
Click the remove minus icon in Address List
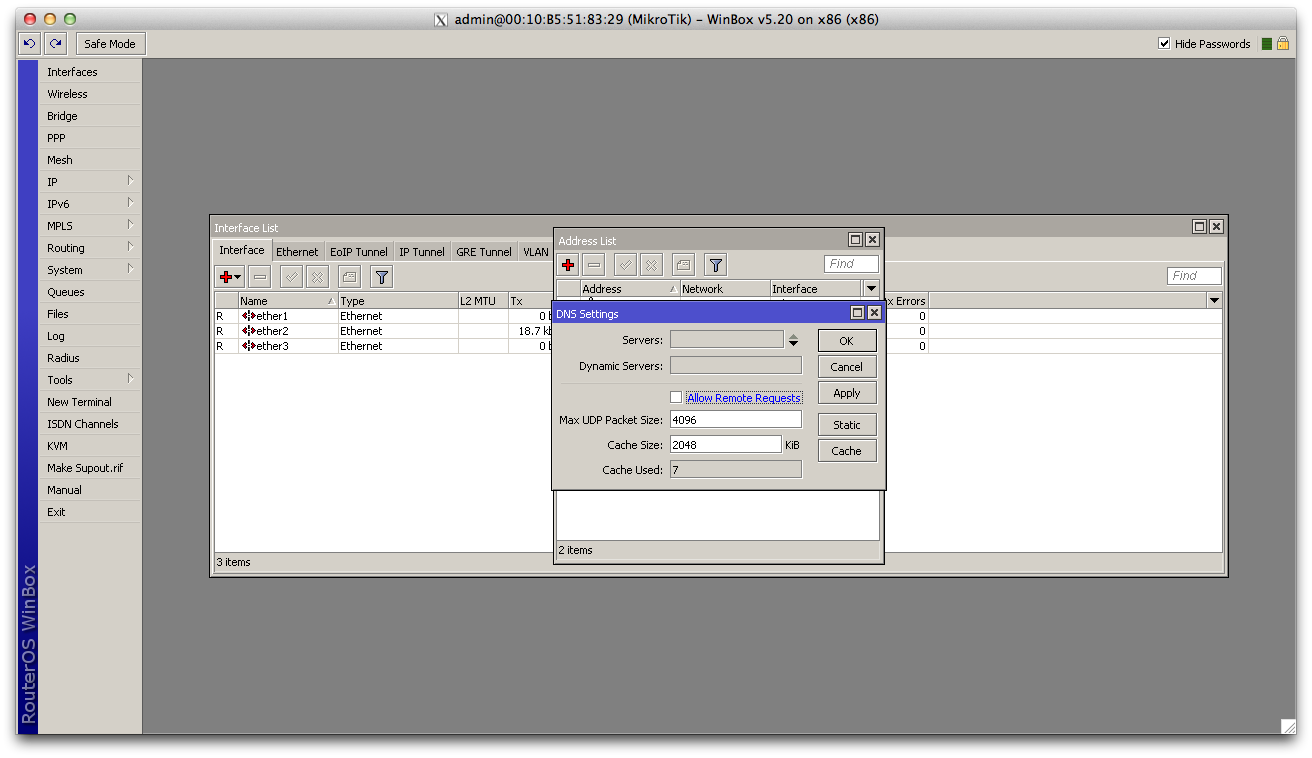pos(594,265)
